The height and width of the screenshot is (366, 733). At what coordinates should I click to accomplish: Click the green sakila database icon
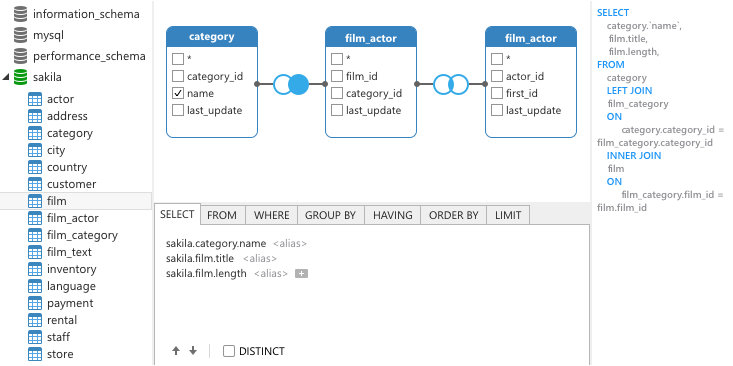(21, 77)
